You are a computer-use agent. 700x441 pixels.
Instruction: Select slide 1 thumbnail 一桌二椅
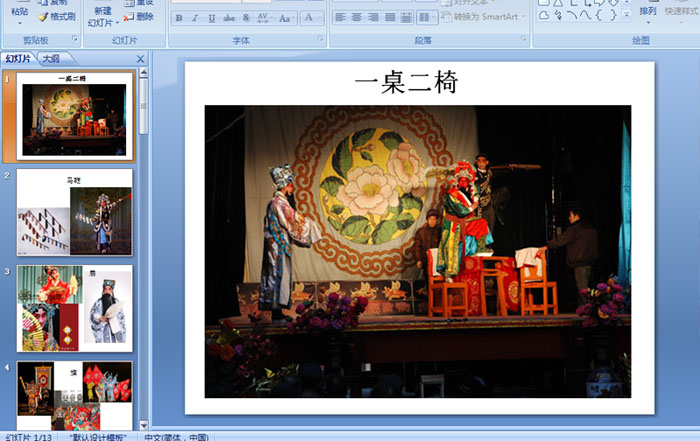[75, 116]
